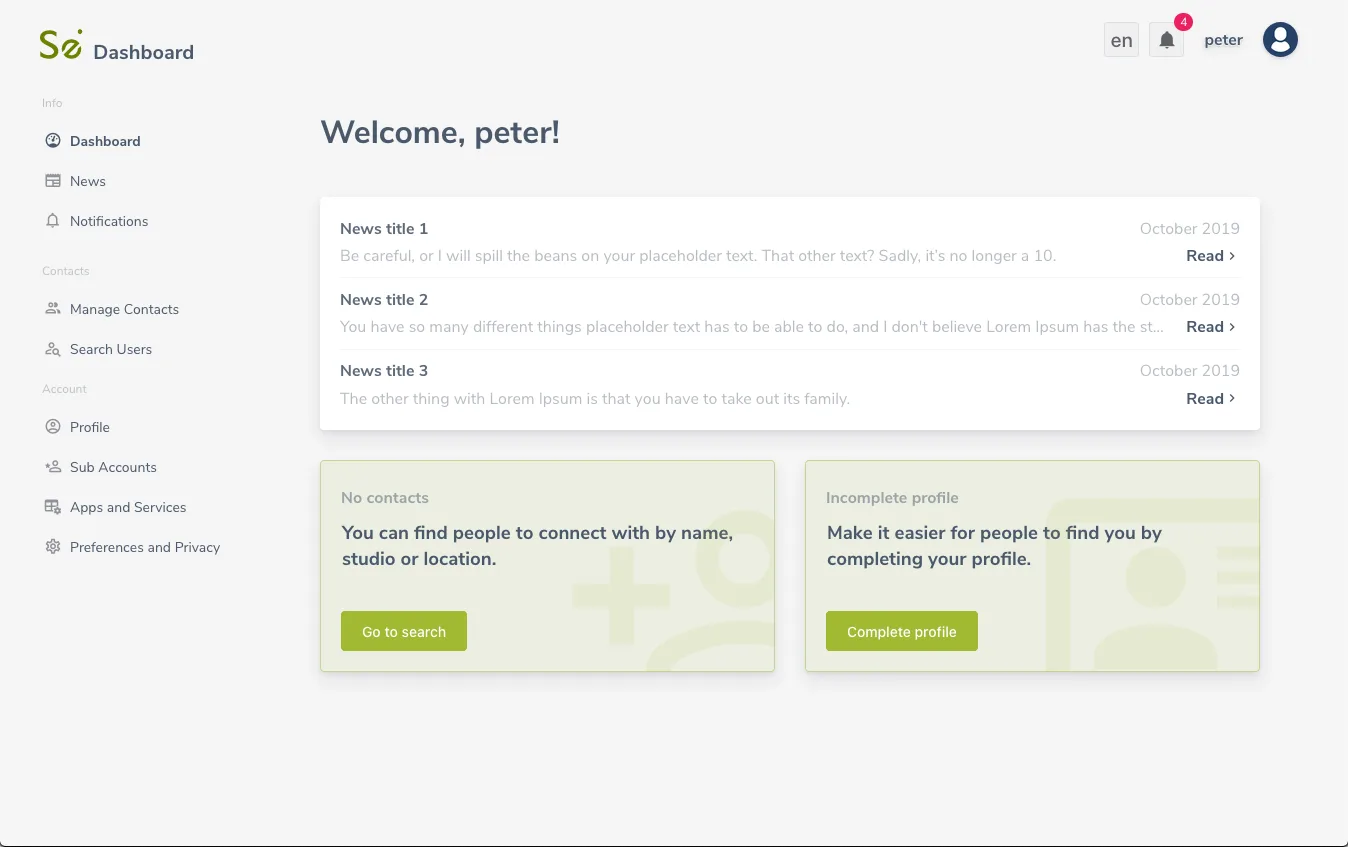The image size is (1348, 847).
Task: Open notifications bell in top header
Action: click(1166, 40)
